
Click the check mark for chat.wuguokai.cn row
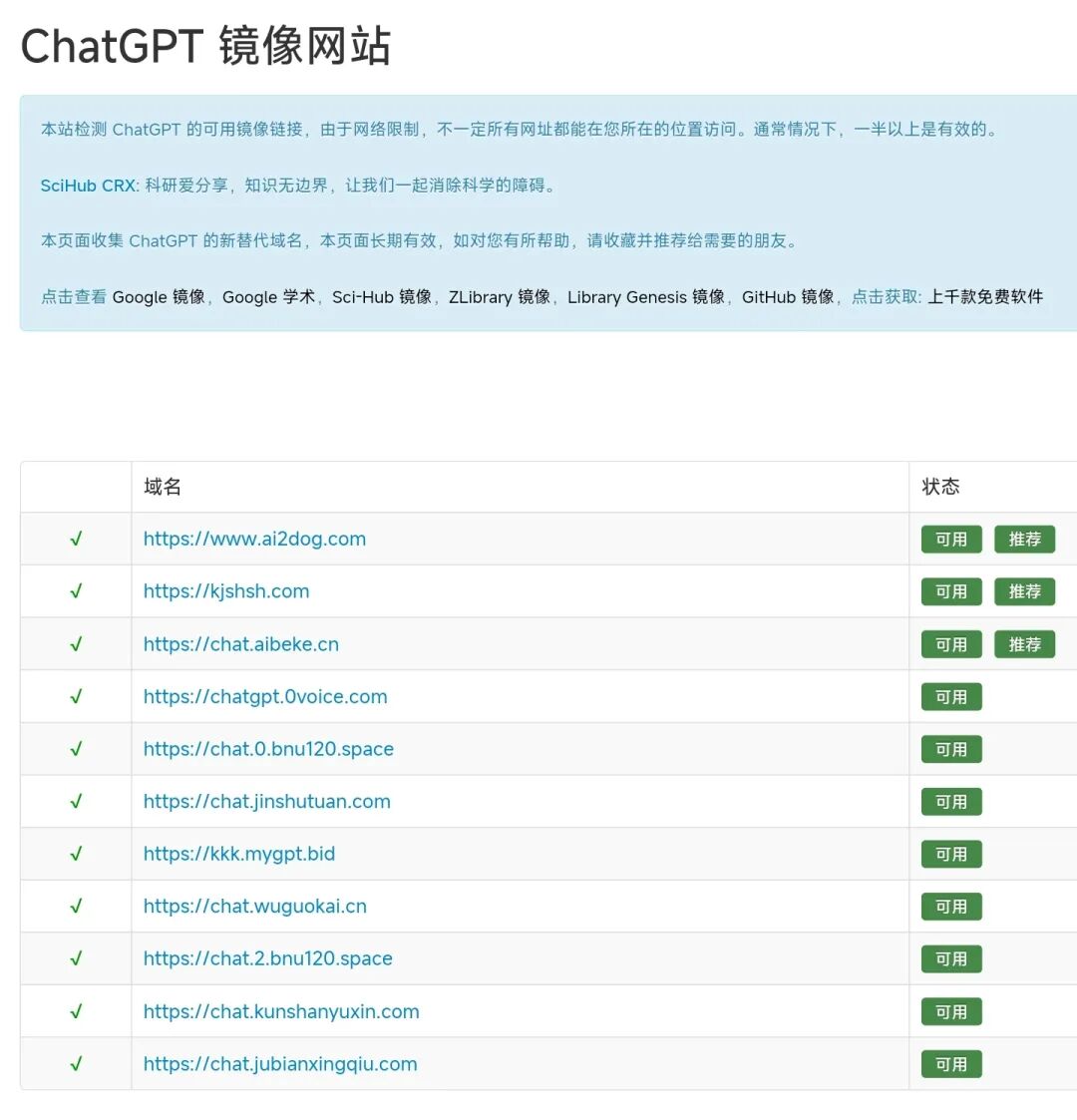point(77,907)
